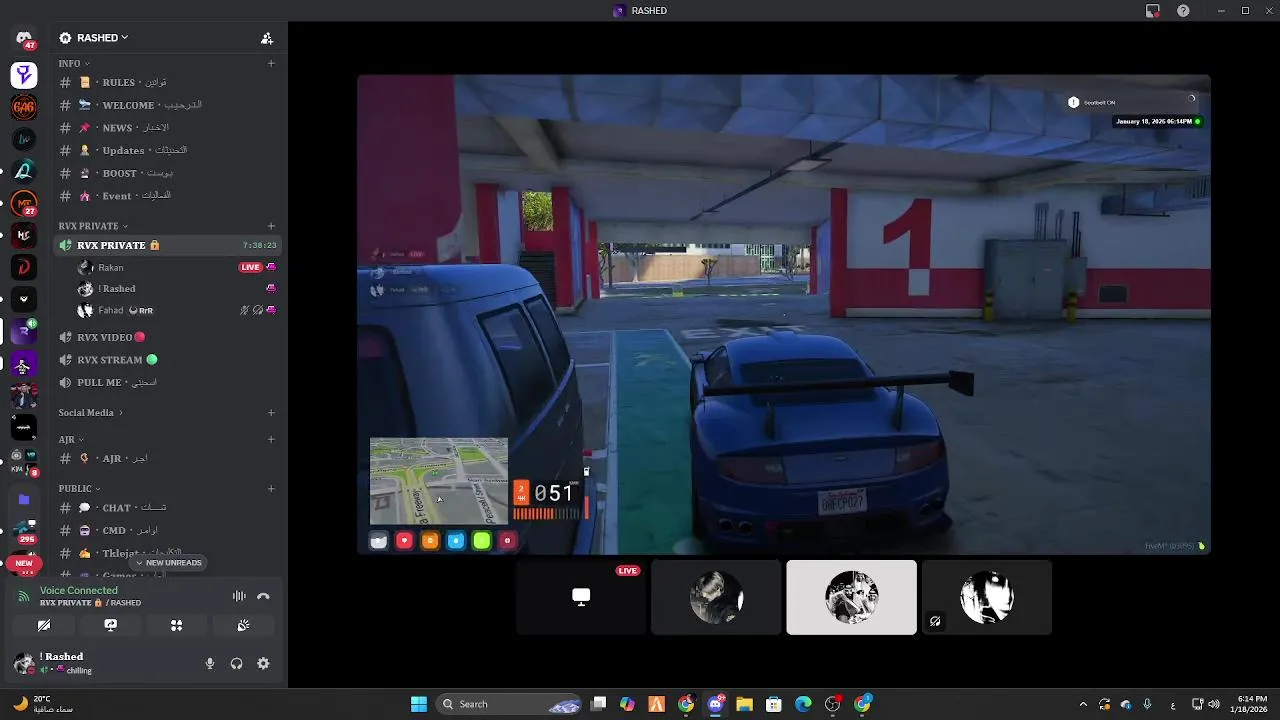Collapse the PUBLIC category
The width and height of the screenshot is (1280, 720).
(x=79, y=488)
